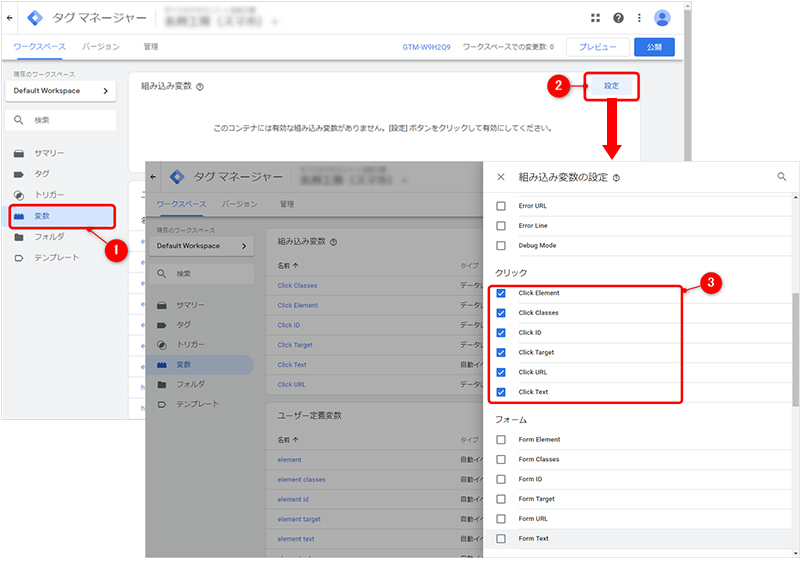Viewport: 800px width, 570px height.
Task: Click the dimmed window's タグ icon
Action: coord(162,325)
